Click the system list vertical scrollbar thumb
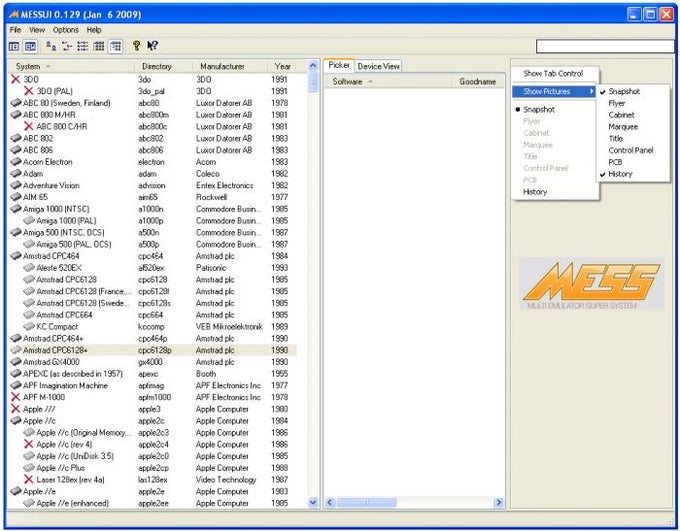This screenshot has width=680, height=531. pyautogui.click(x=313, y=82)
